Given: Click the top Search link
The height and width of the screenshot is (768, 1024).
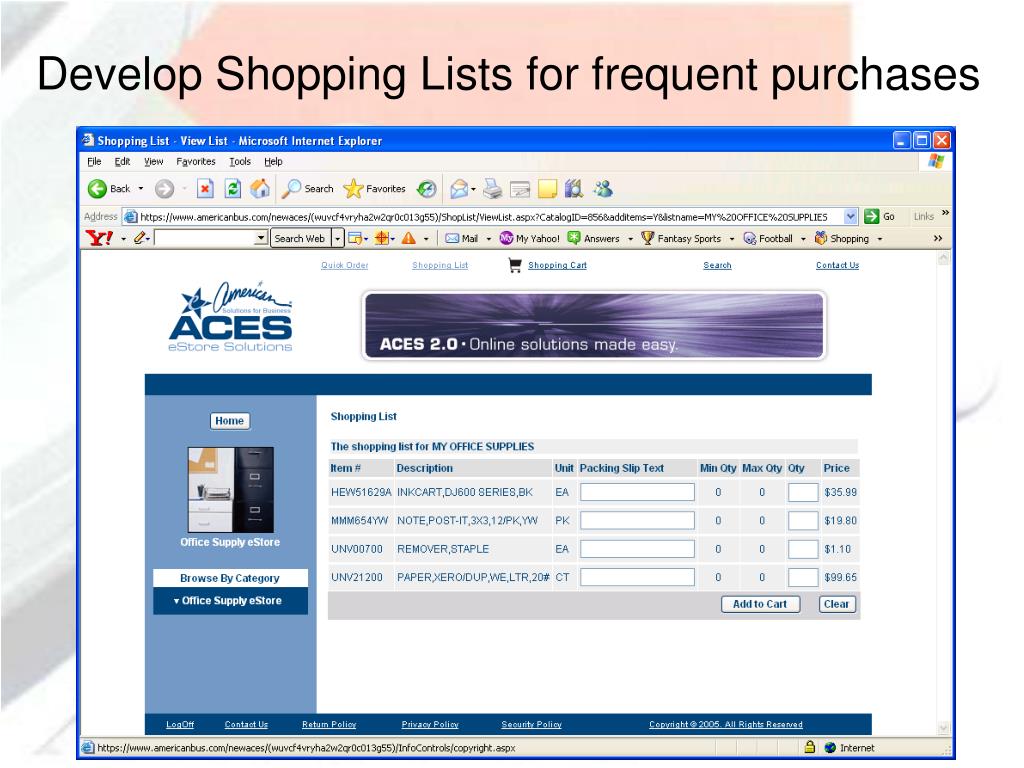Looking at the screenshot, I should (717, 265).
